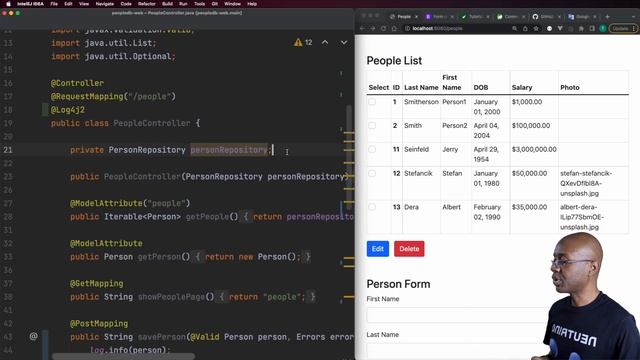The height and width of the screenshot is (360, 640).
Task: Click the 'Salary' column header
Action: pyautogui.click(x=522, y=87)
